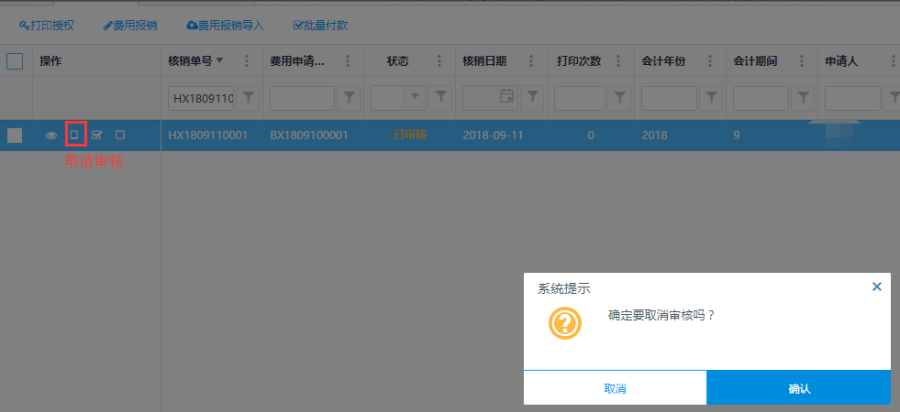The height and width of the screenshot is (412, 900).
Task: Click the eye view icon in the row
Action: [x=51, y=135]
